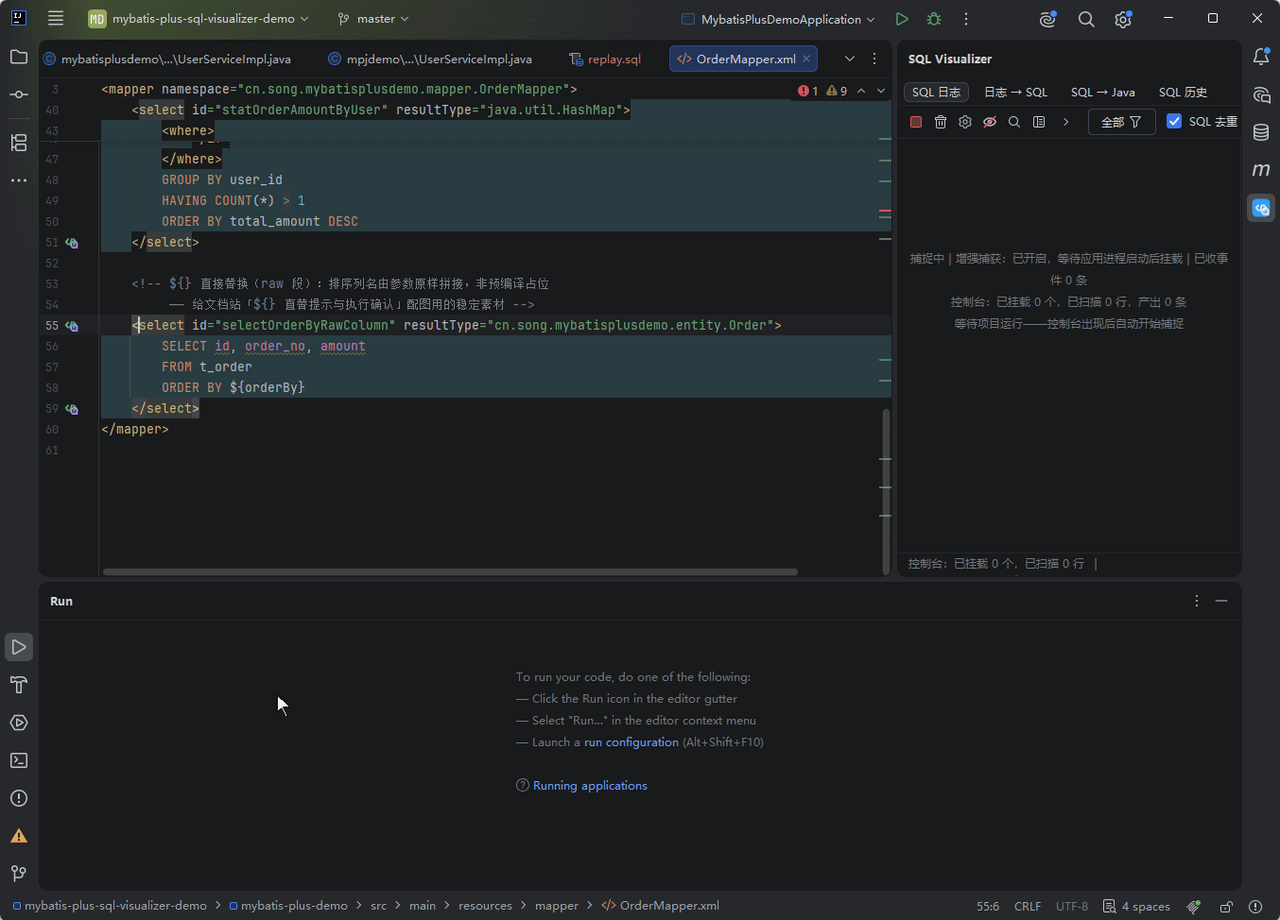The width and height of the screenshot is (1280, 920).
Task: Open Search Everywhere magnifier in title bar
Action: (1086, 19)
